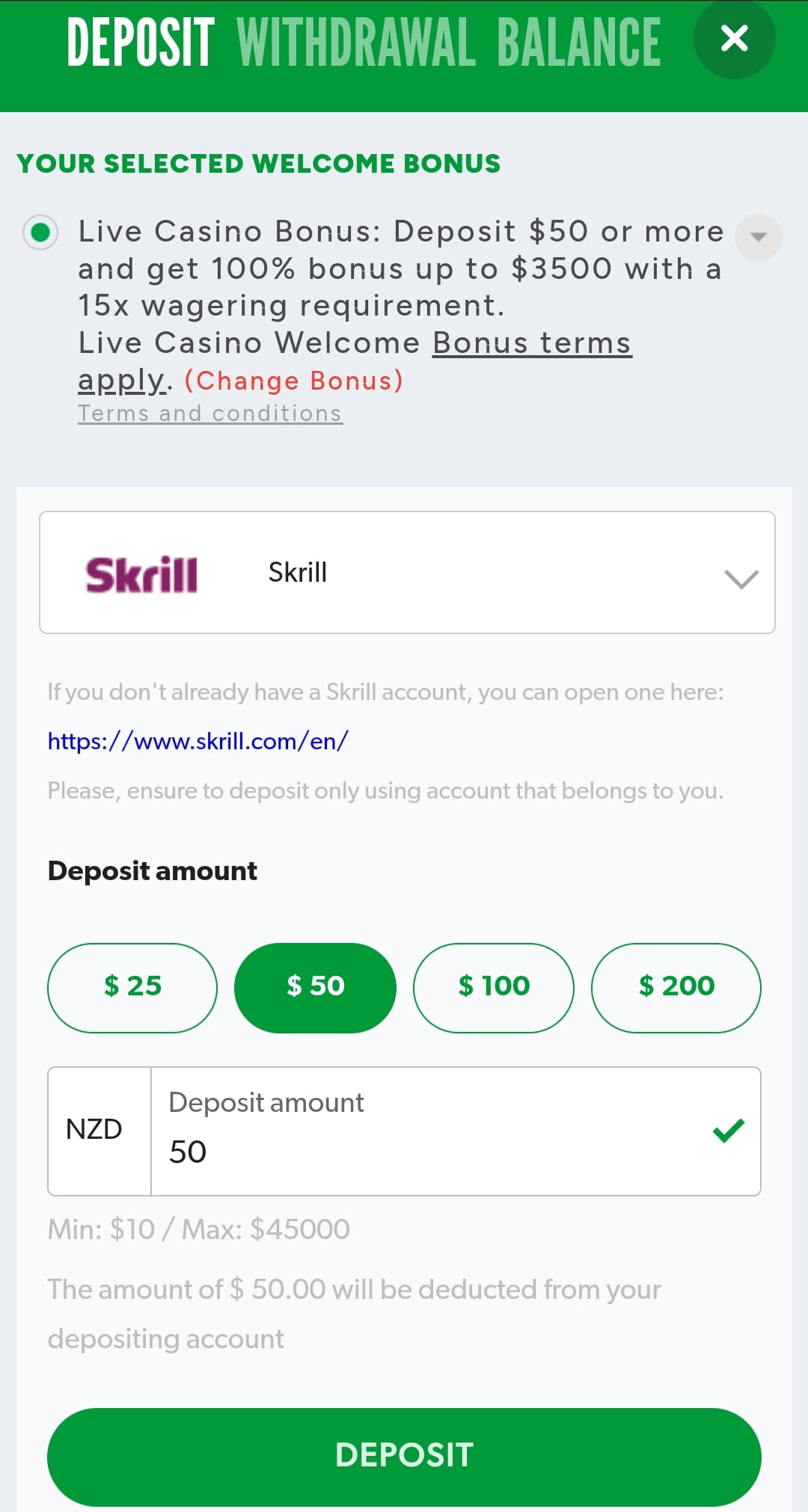
Task: Choose the $ 50 deposit amount
Action: click(315, 987)
